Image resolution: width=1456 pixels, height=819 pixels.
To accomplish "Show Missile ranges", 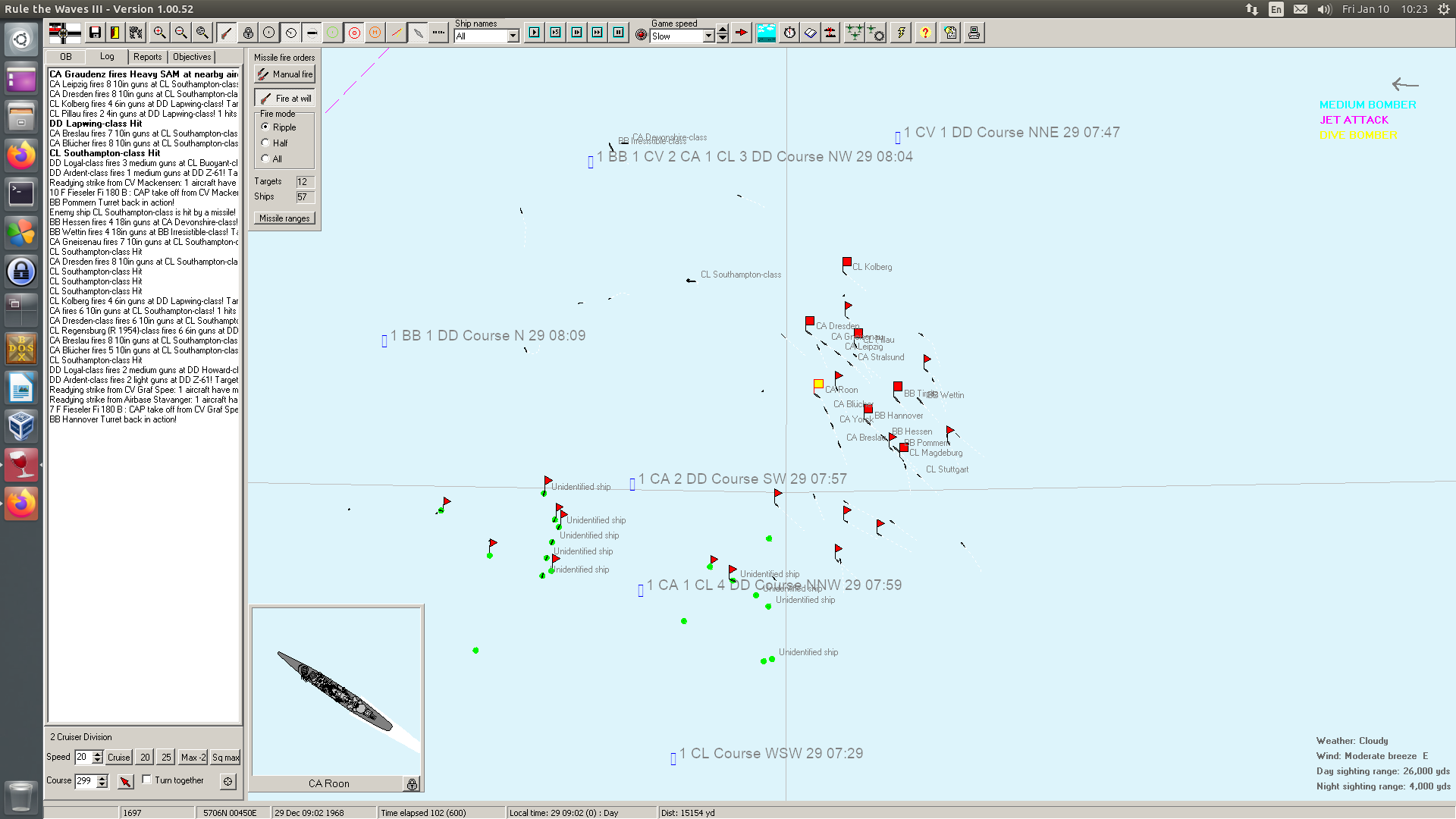I will [x=284, y=218].
